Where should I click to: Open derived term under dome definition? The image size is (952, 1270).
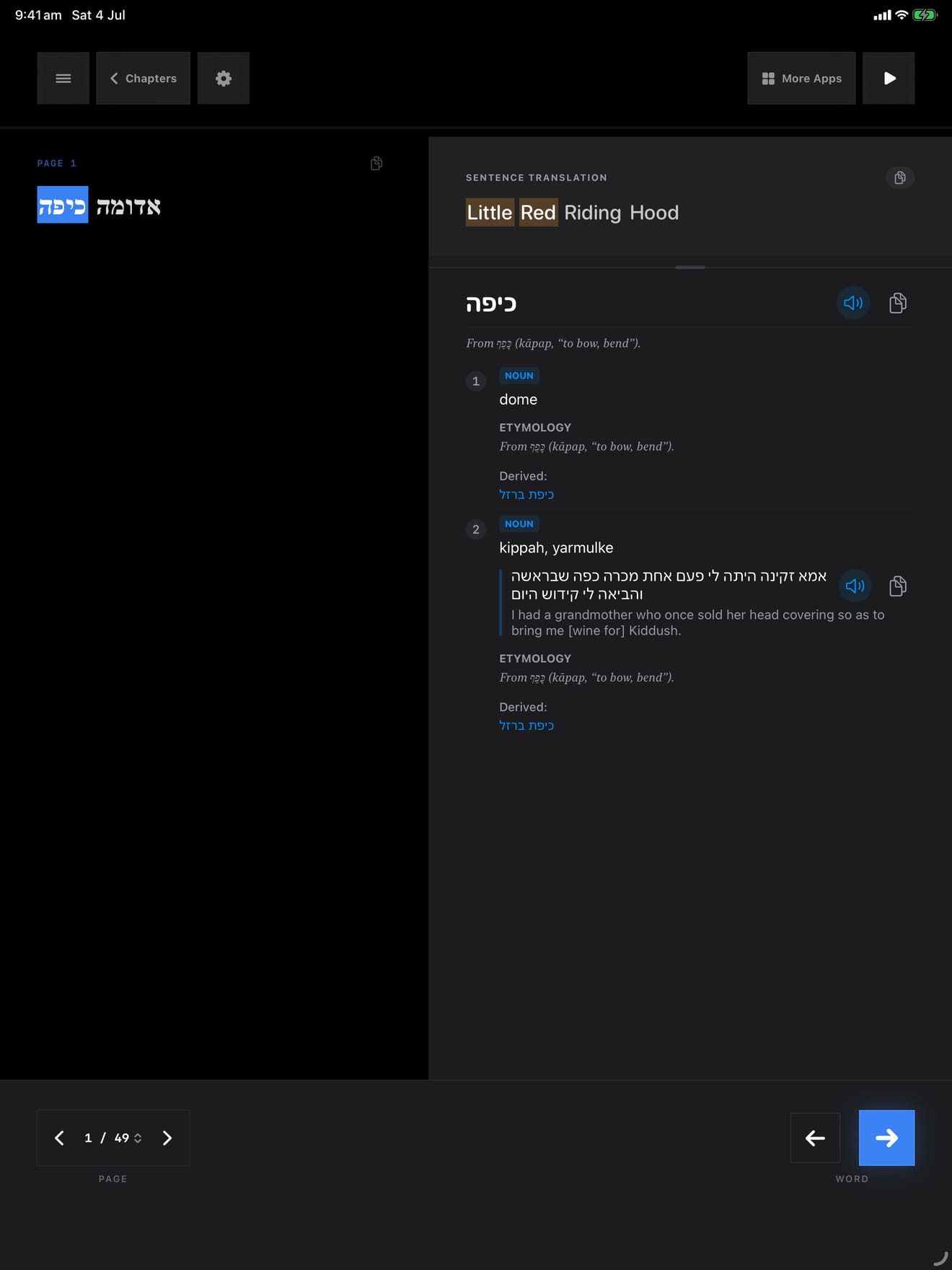pos(526,495)
